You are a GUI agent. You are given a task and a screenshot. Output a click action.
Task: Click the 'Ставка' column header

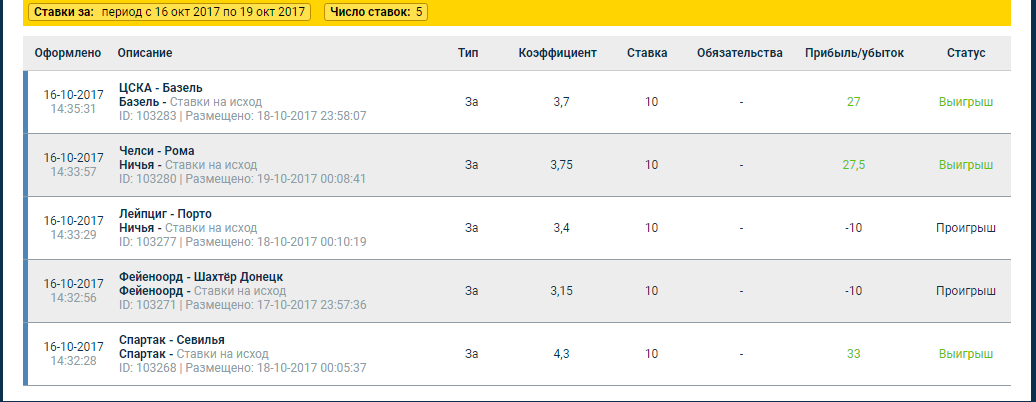[x=647, y=53]
